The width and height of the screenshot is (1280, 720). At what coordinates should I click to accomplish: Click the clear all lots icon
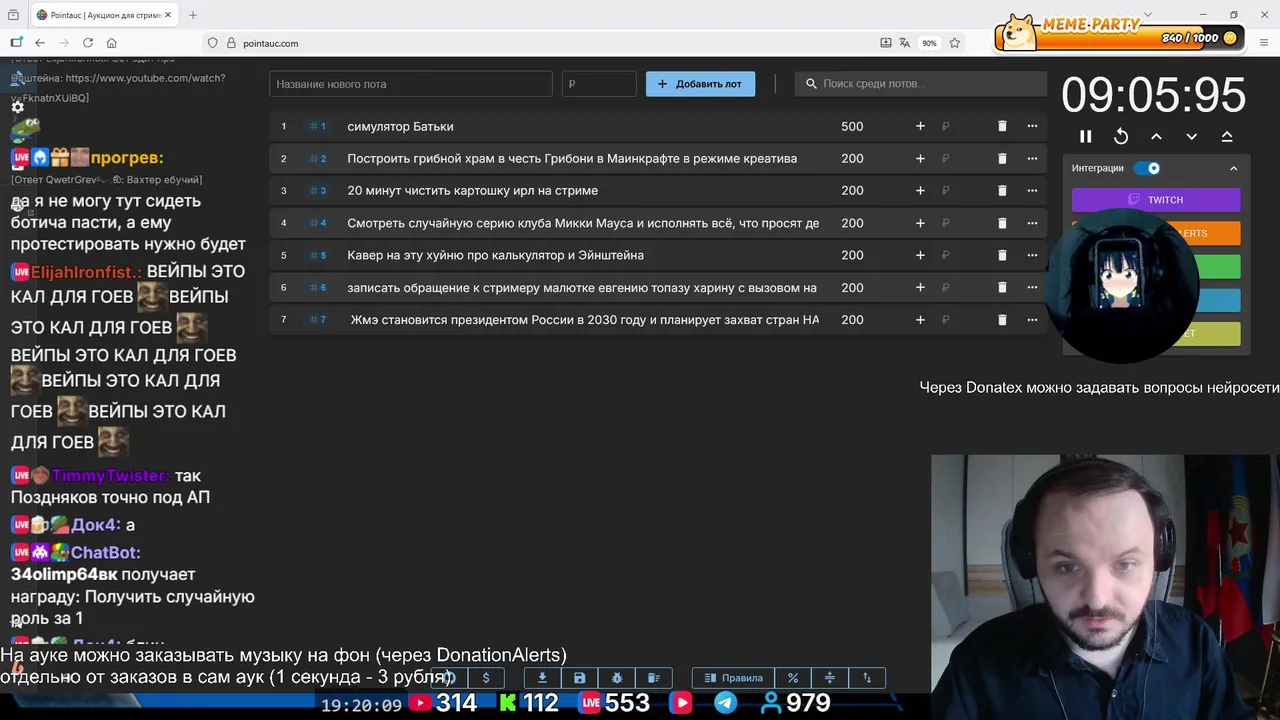click(654, 678)
